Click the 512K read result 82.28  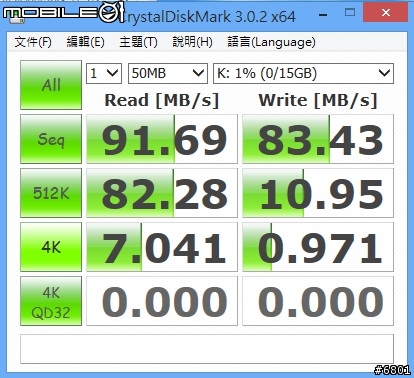162,193
